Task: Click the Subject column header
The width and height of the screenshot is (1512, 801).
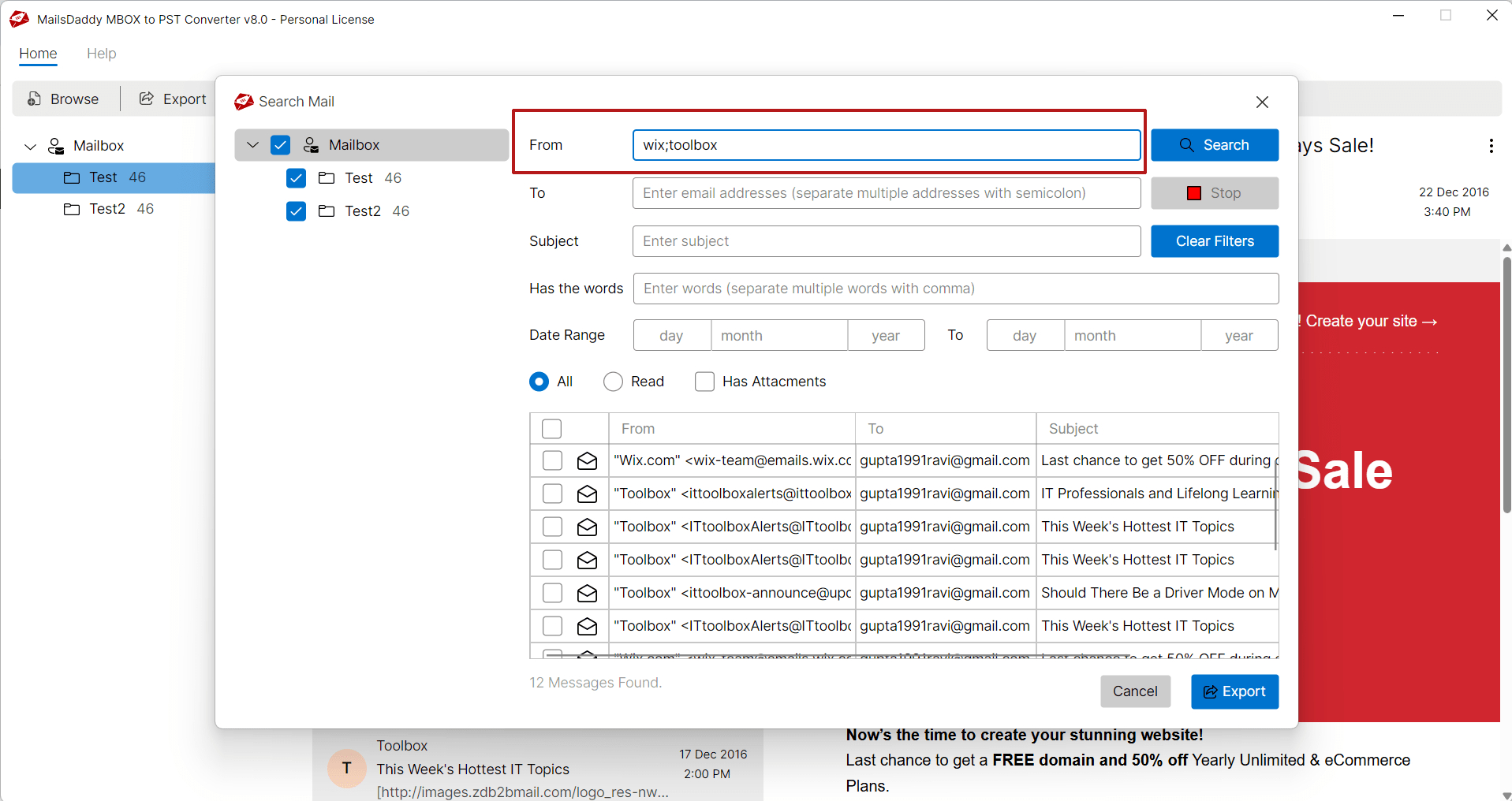Action: point(1157,429)
